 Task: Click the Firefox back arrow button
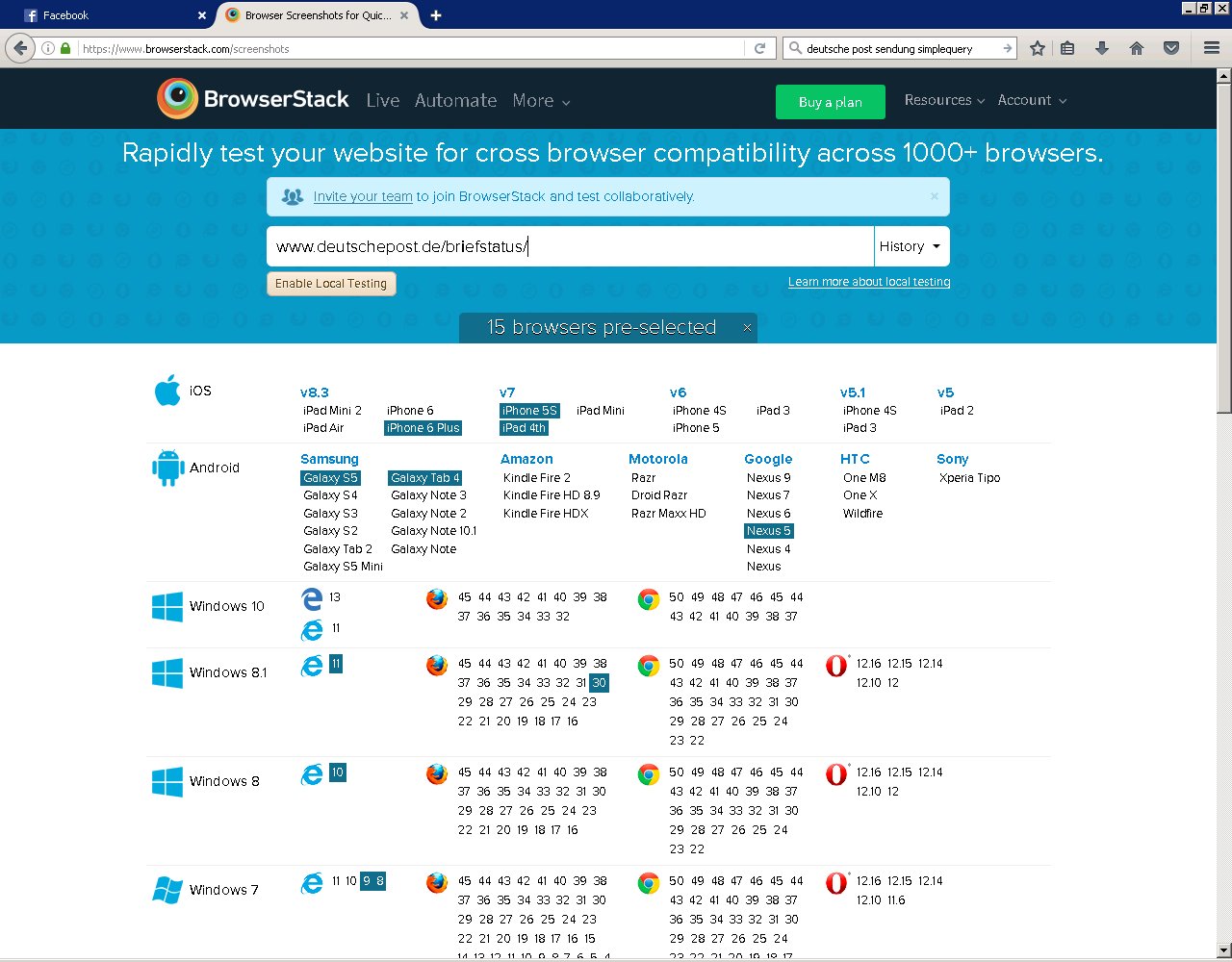21,48
